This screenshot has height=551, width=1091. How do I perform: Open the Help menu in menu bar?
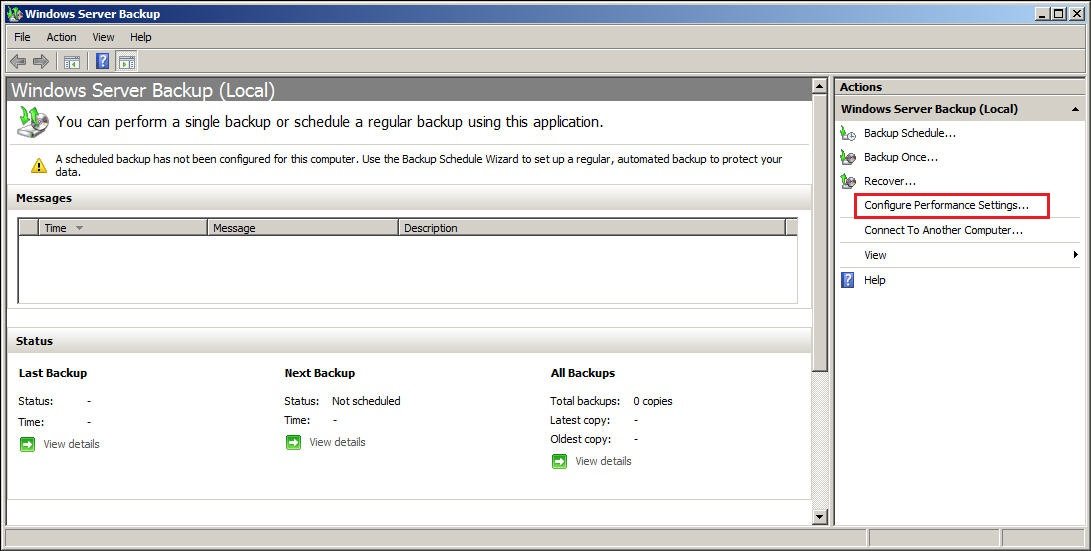pos(141,37)
